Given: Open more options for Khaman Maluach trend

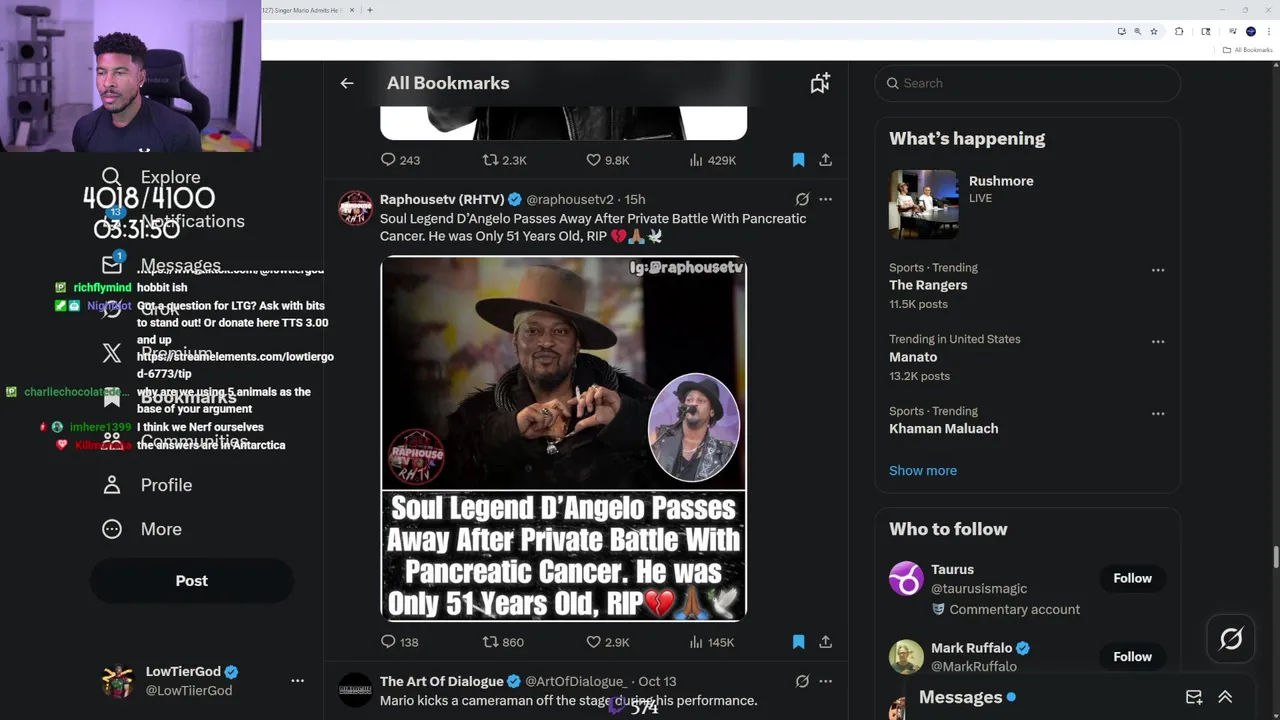Looking at the screenshot, I should click(1157, 413).
